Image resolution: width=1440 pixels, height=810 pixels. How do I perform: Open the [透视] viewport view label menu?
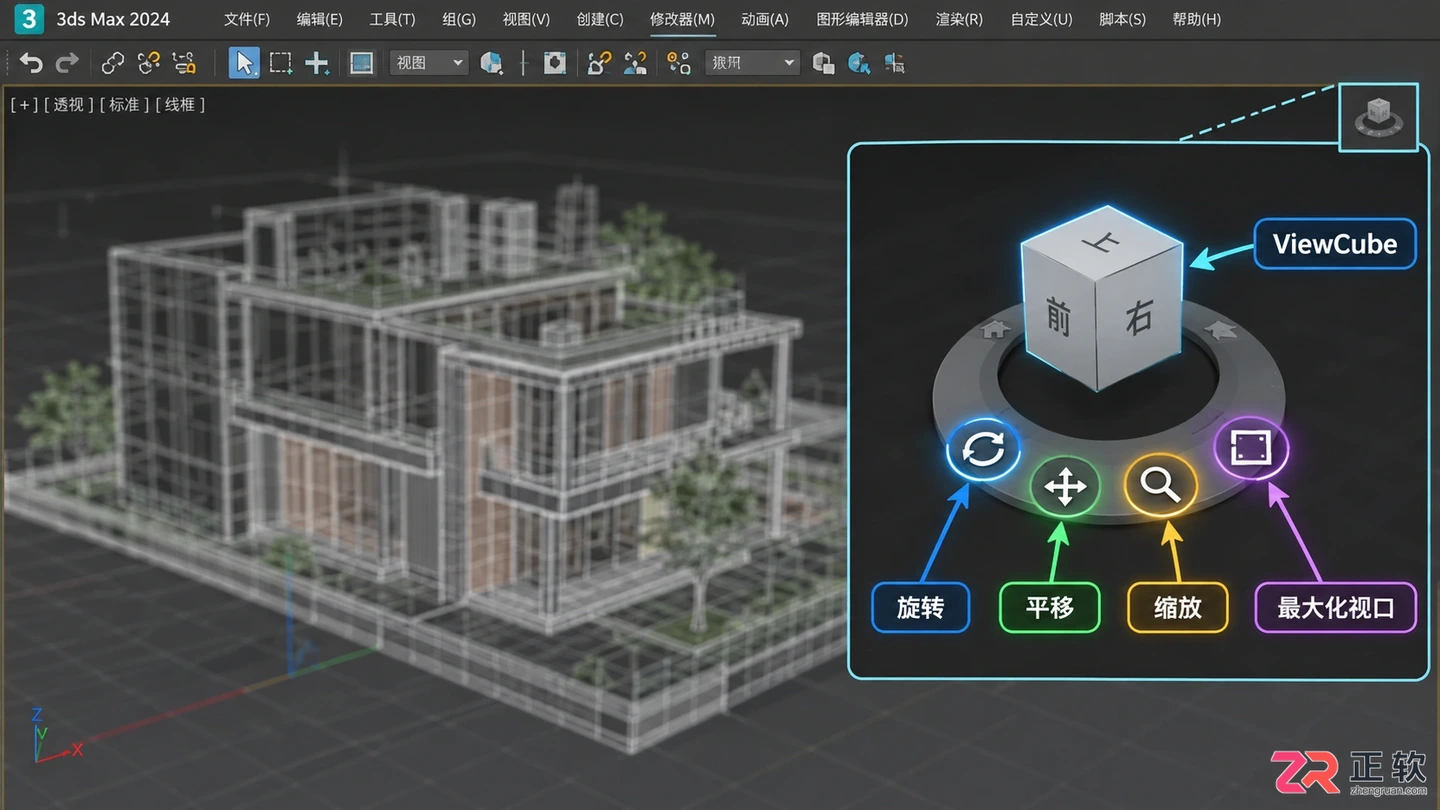[x=69, y=104]
